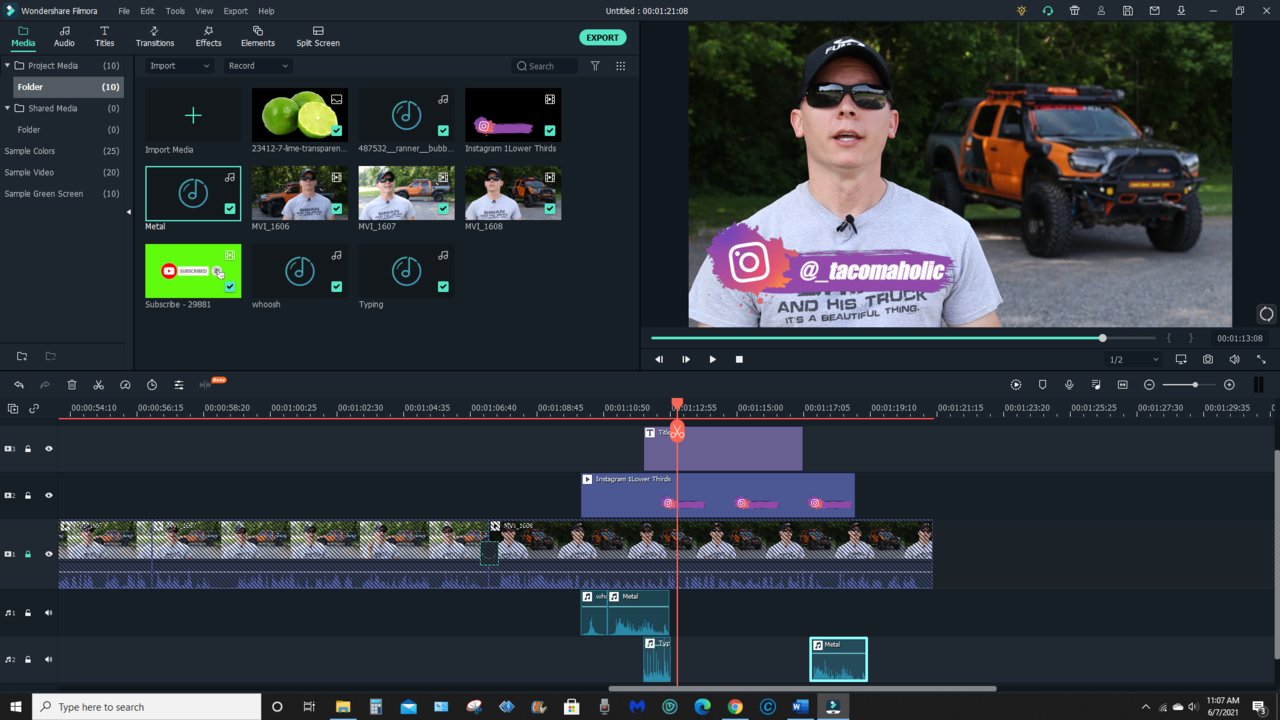Click the mark-in brace in the preview
The width and height of the screenshot is (1280, 720).
1169,338
